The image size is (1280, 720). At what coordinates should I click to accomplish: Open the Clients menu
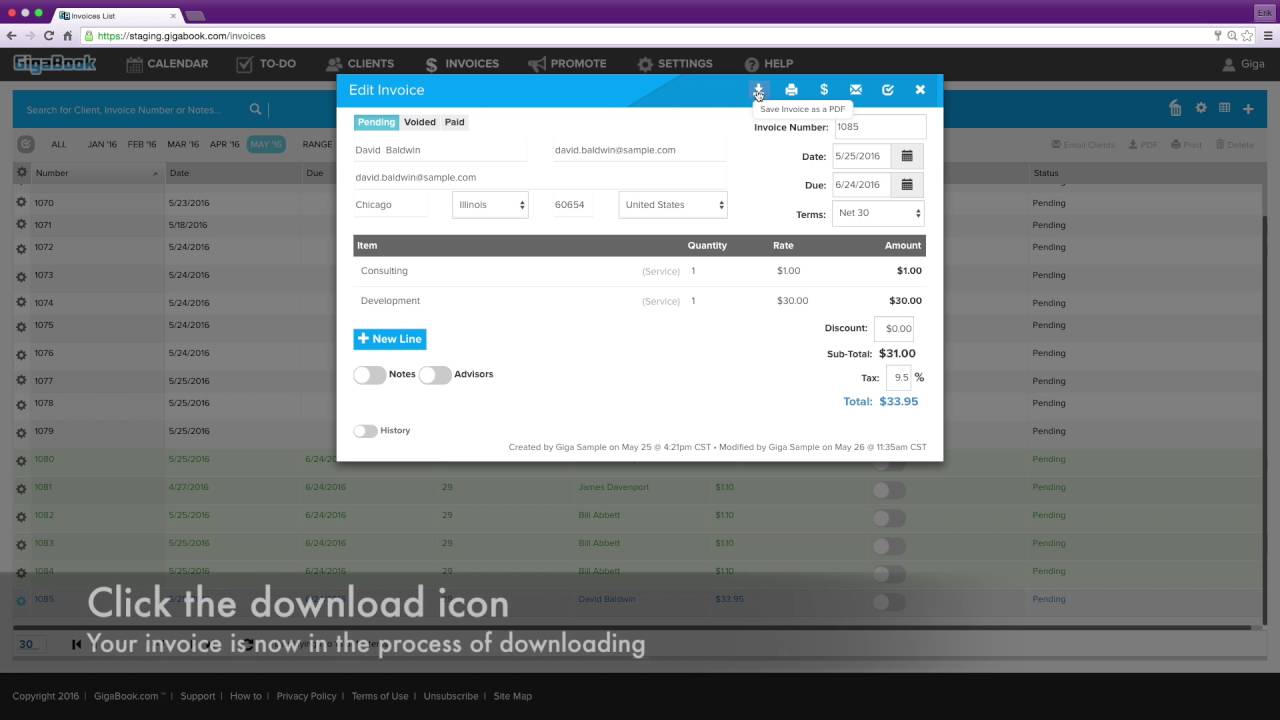[360, 64]
